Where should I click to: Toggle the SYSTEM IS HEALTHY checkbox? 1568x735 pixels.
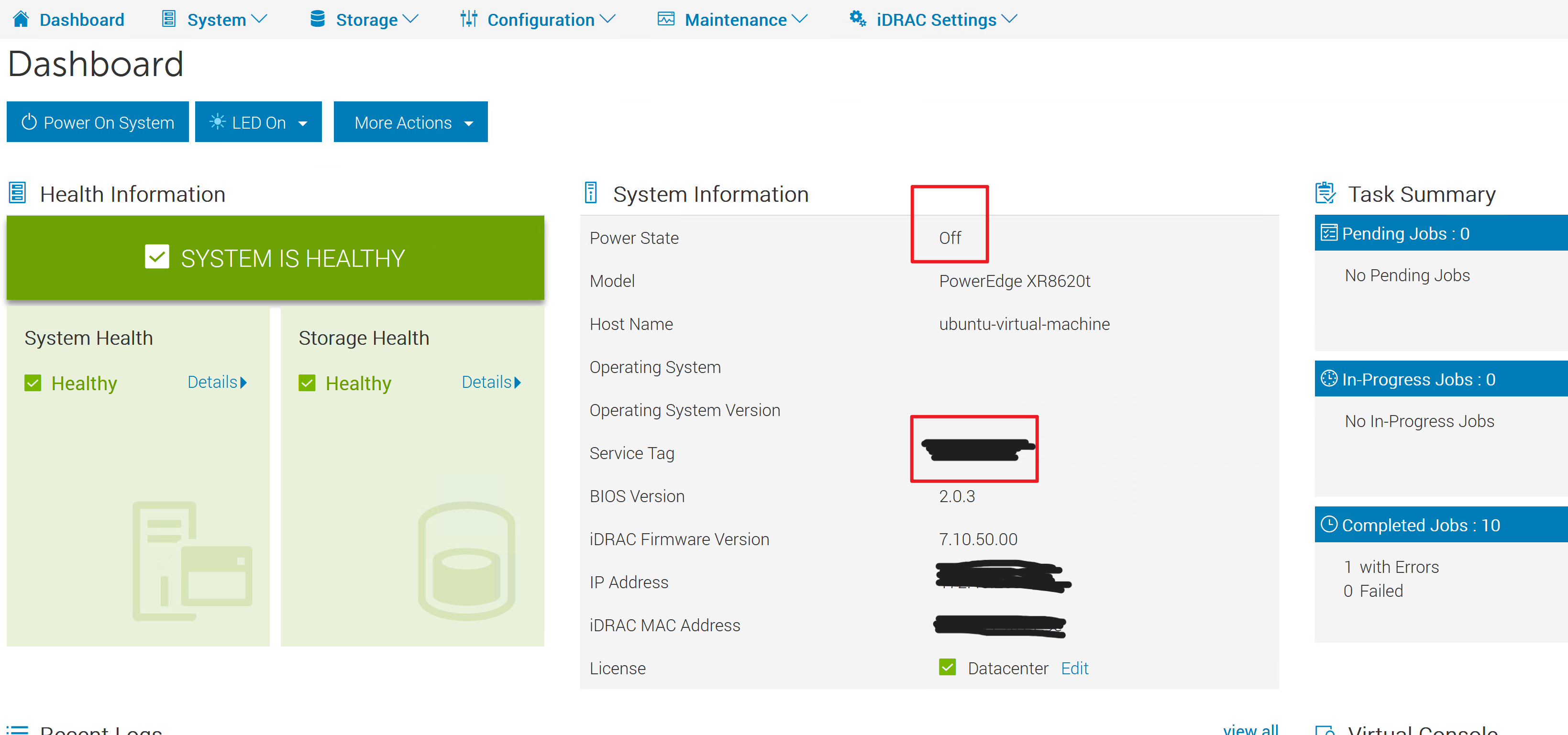156,257
